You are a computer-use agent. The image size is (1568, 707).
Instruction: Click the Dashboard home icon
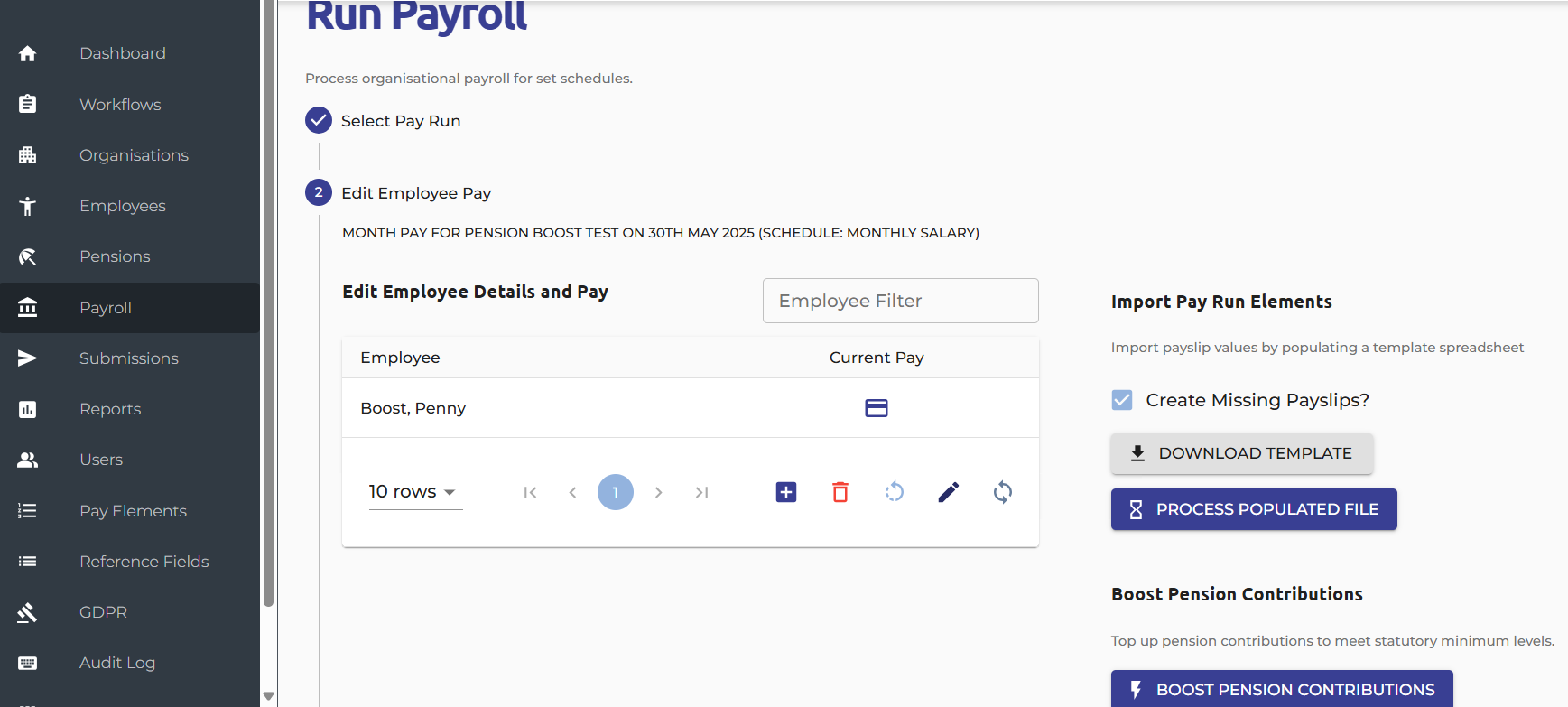click(x=28, y=53)
